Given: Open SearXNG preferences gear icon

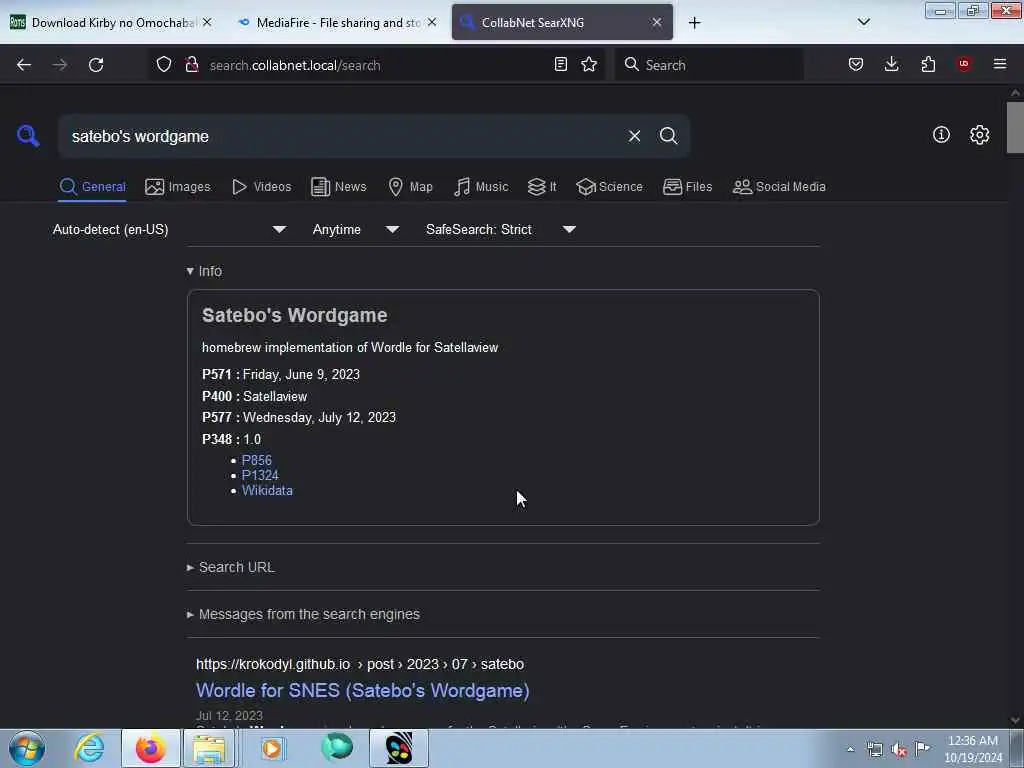Looking at the screenshot, I should pyautogui.click(x=979, y=135).
